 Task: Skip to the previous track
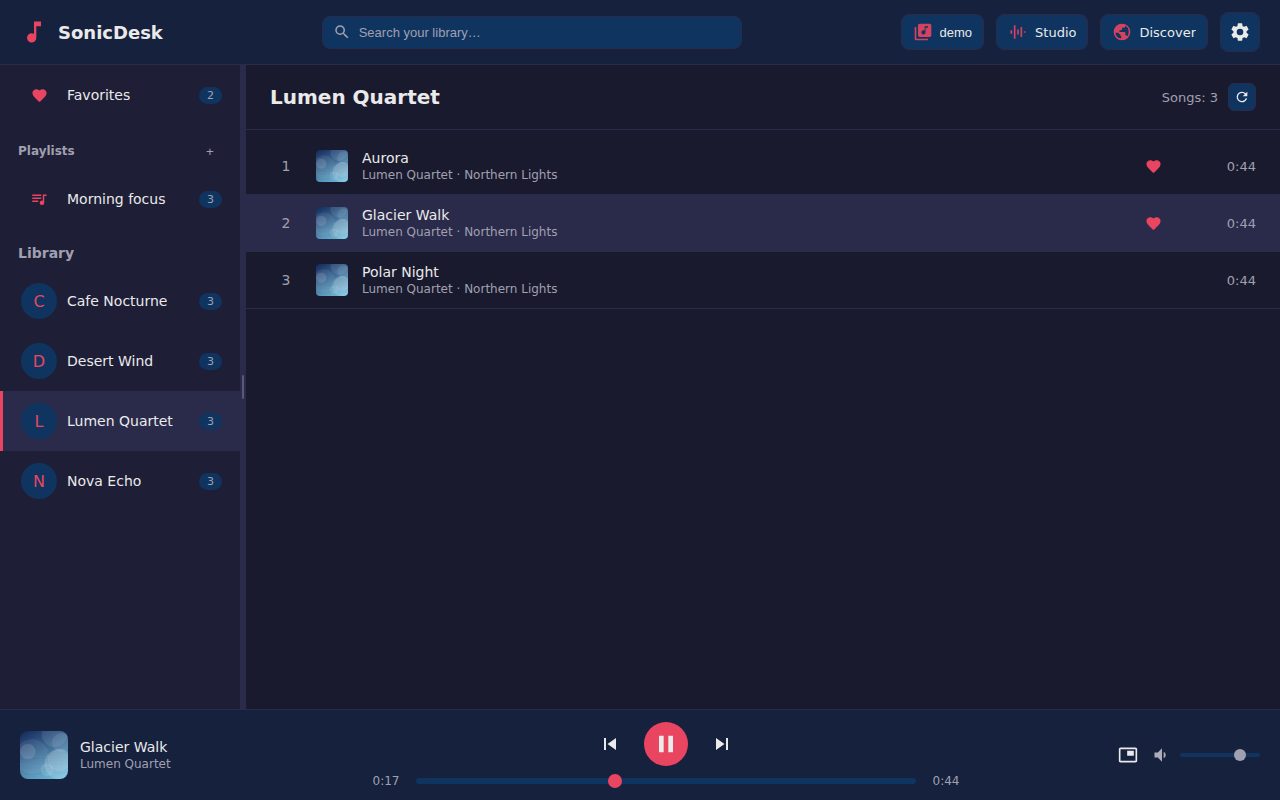coord(610,744)
